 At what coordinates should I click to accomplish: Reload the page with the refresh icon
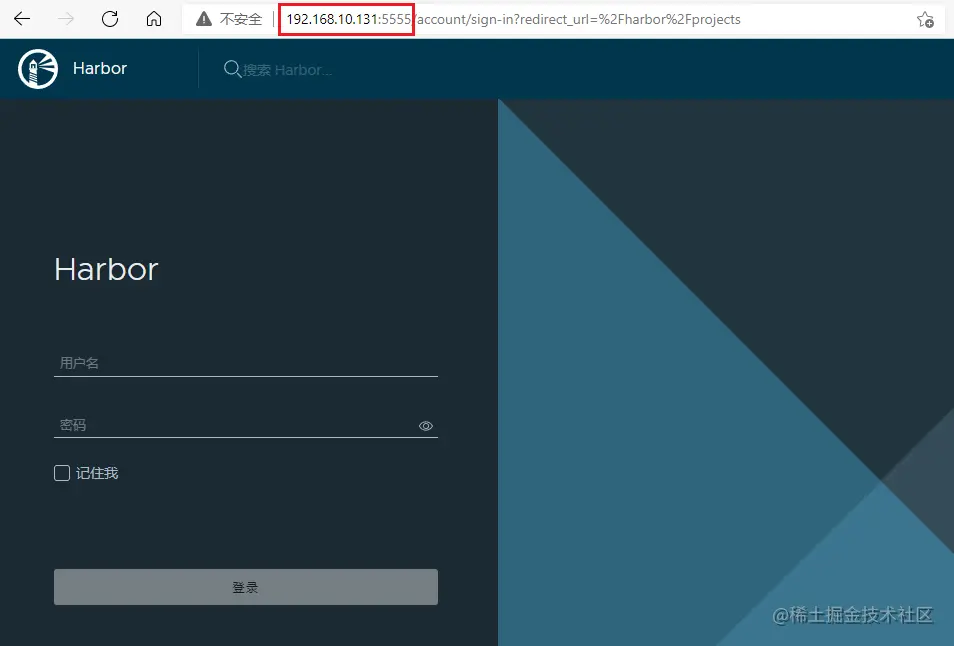pyautogui.click(x=110, y=19)
